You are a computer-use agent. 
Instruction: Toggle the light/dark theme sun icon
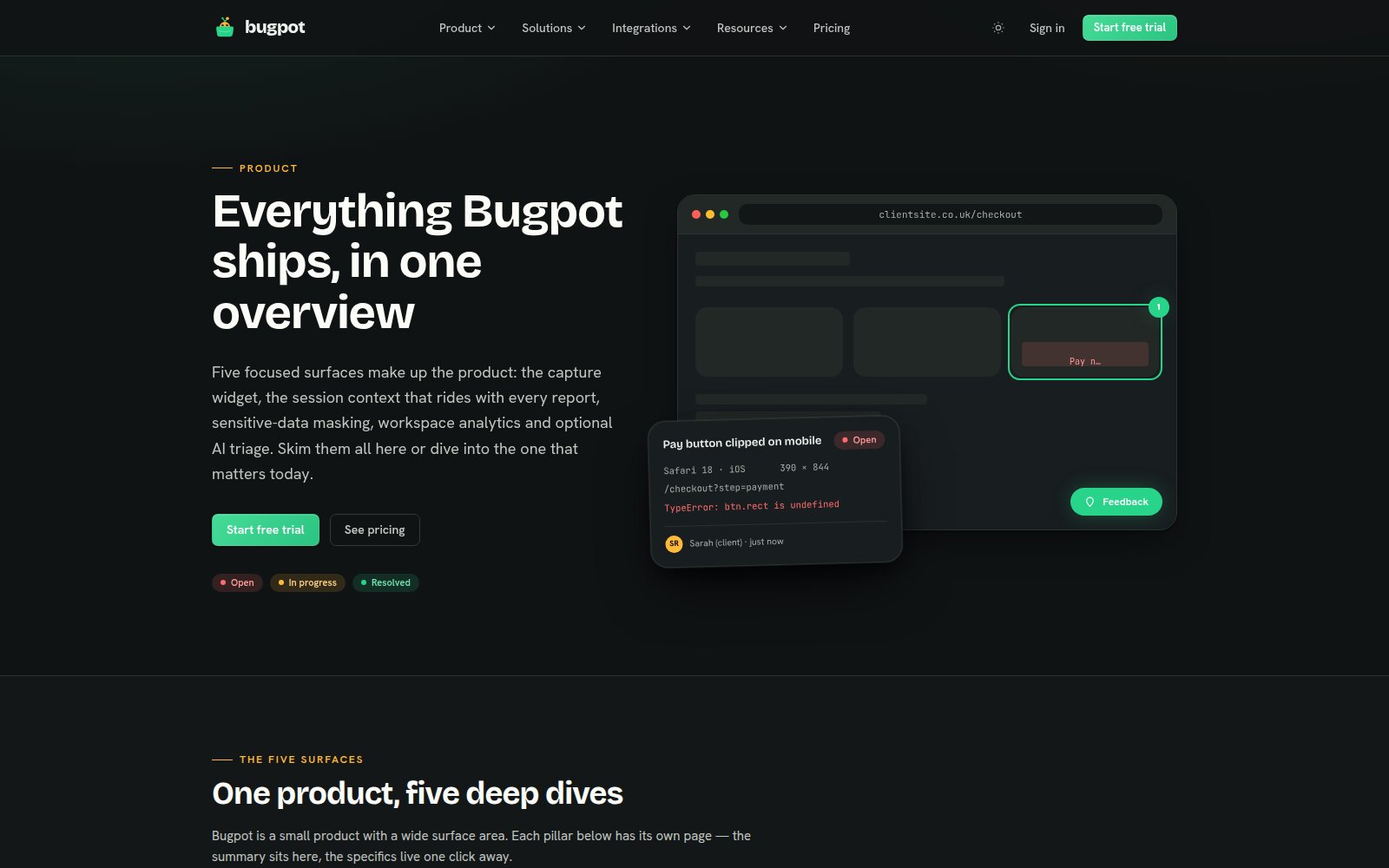tap(998, 28)
